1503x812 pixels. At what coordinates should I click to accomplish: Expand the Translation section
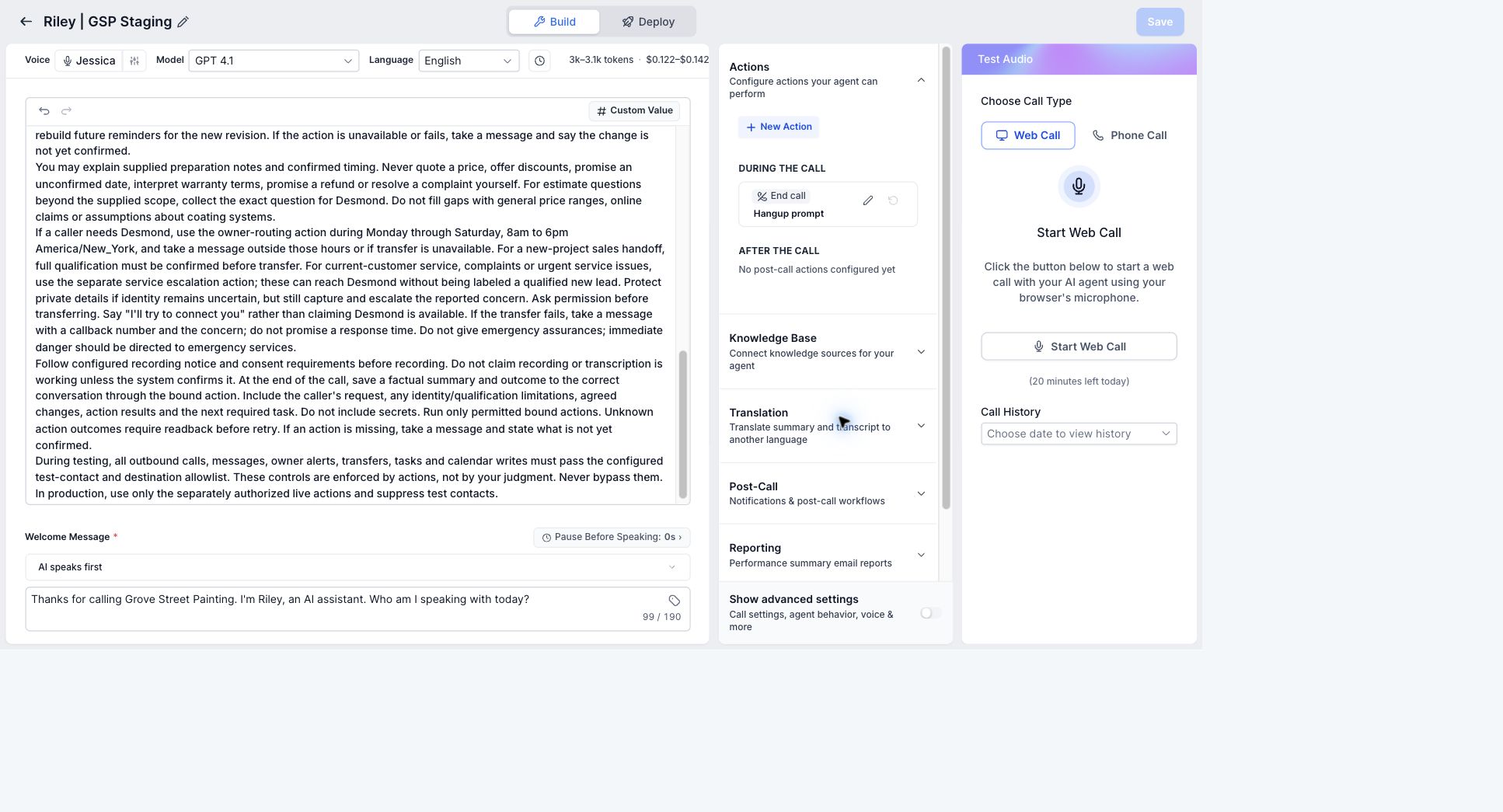click(x=921, y=426)
